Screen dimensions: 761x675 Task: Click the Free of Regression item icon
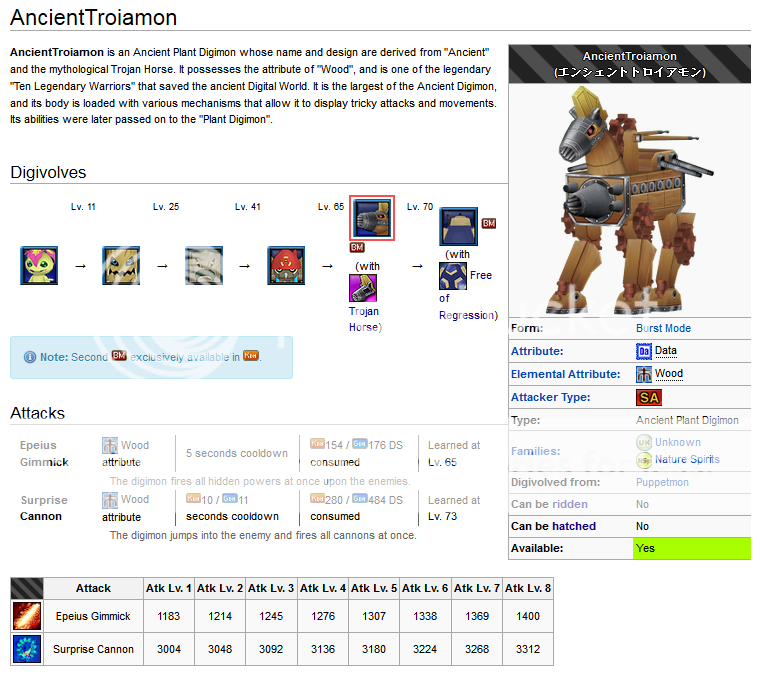point(453,277)
